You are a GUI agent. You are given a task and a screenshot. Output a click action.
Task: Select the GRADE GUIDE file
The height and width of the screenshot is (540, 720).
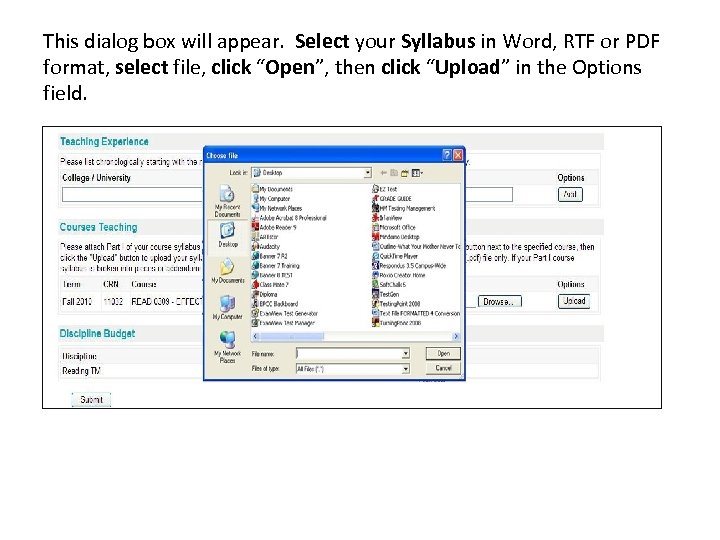pos(392,199)
